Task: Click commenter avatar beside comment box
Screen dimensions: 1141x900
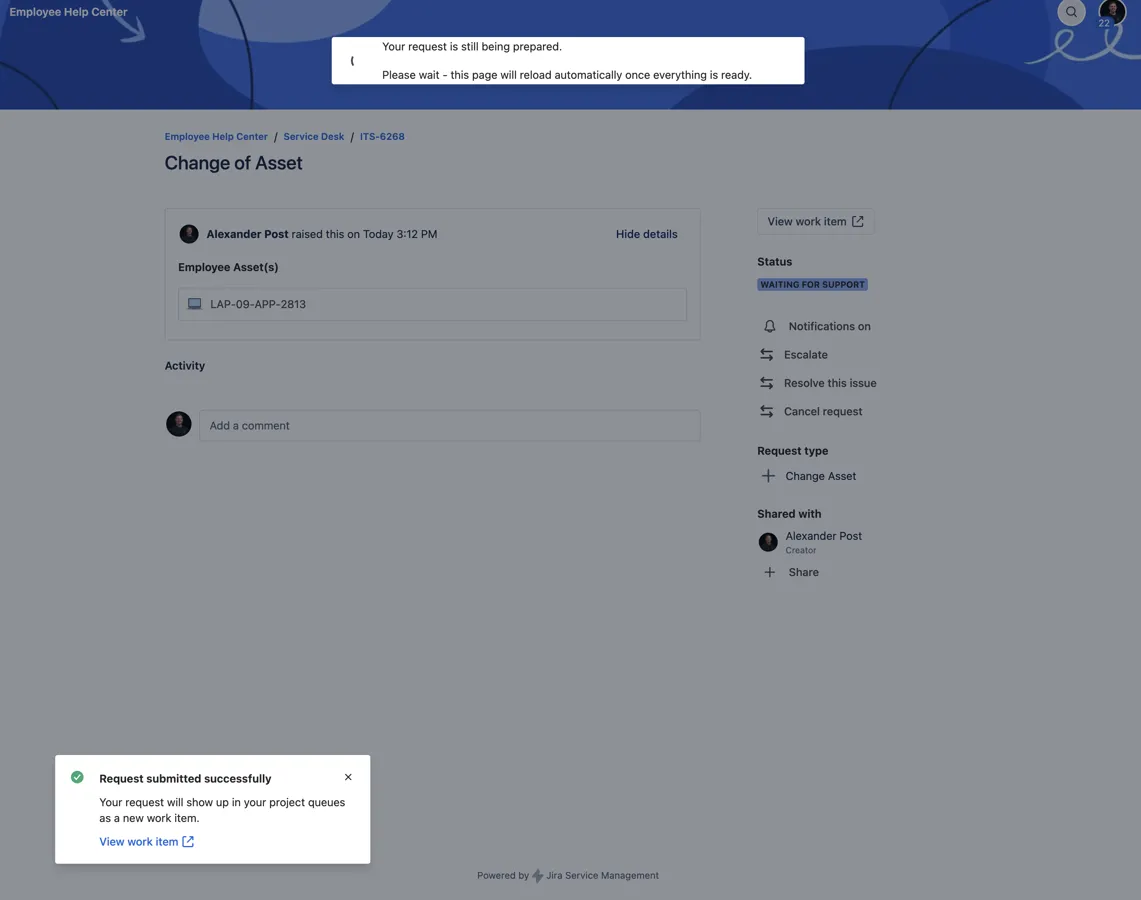Action: pos(179,424)
